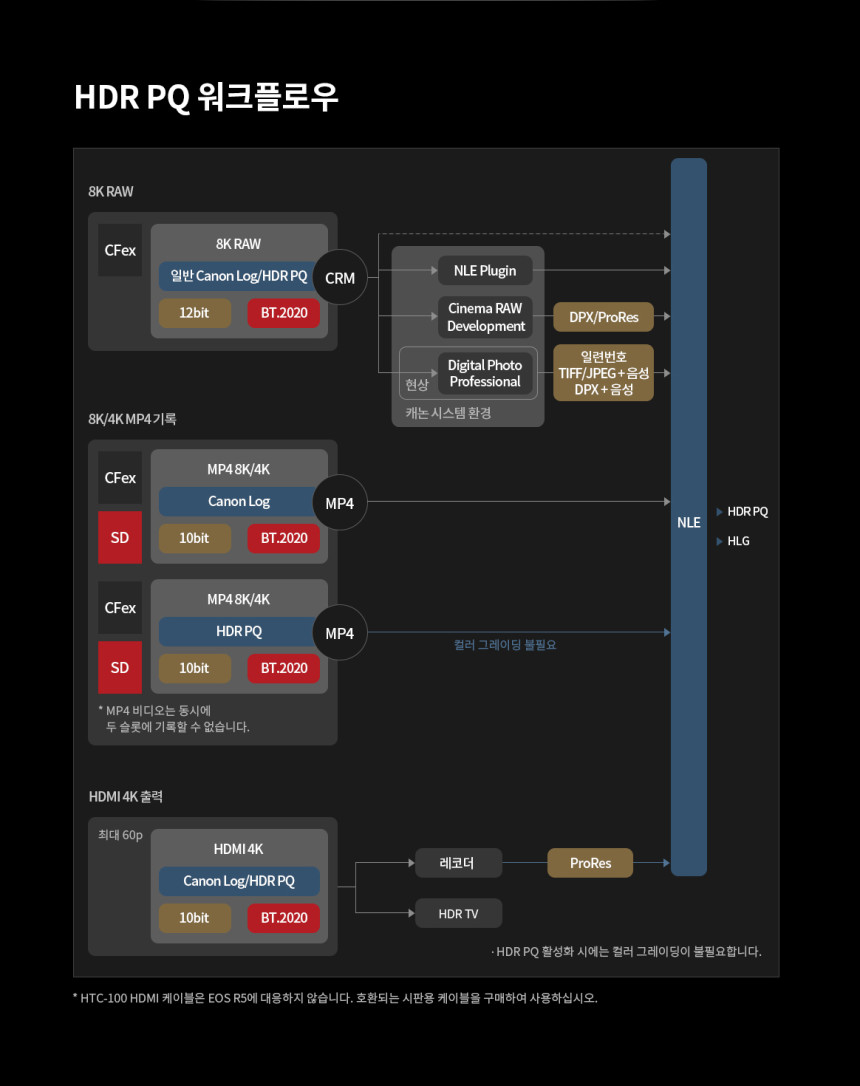The width and height of the screenshot is (860, 1086).
Task: Select the BT.2020 badge in the HDMI 4K block
Action: click(284, 918)
